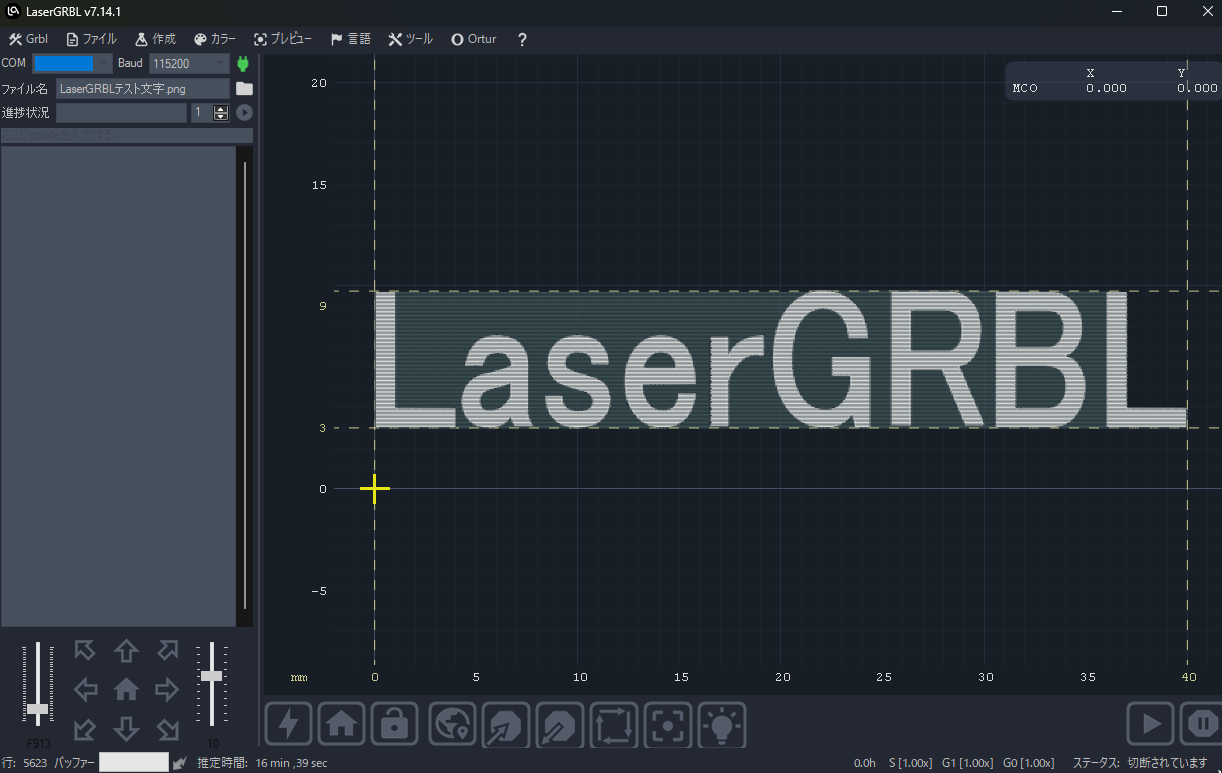The image size is (1222, 773).
Task: Click the light bulb laser button
Action: point(722,724)
